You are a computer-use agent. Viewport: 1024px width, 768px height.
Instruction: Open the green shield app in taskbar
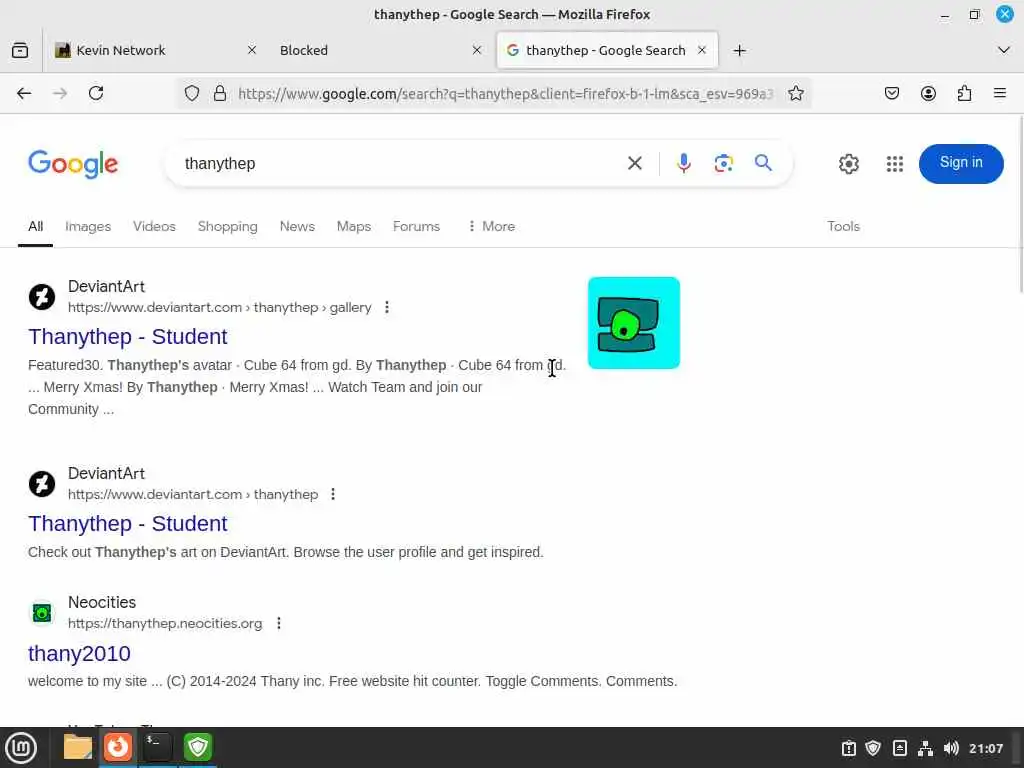tap(198, 747)
